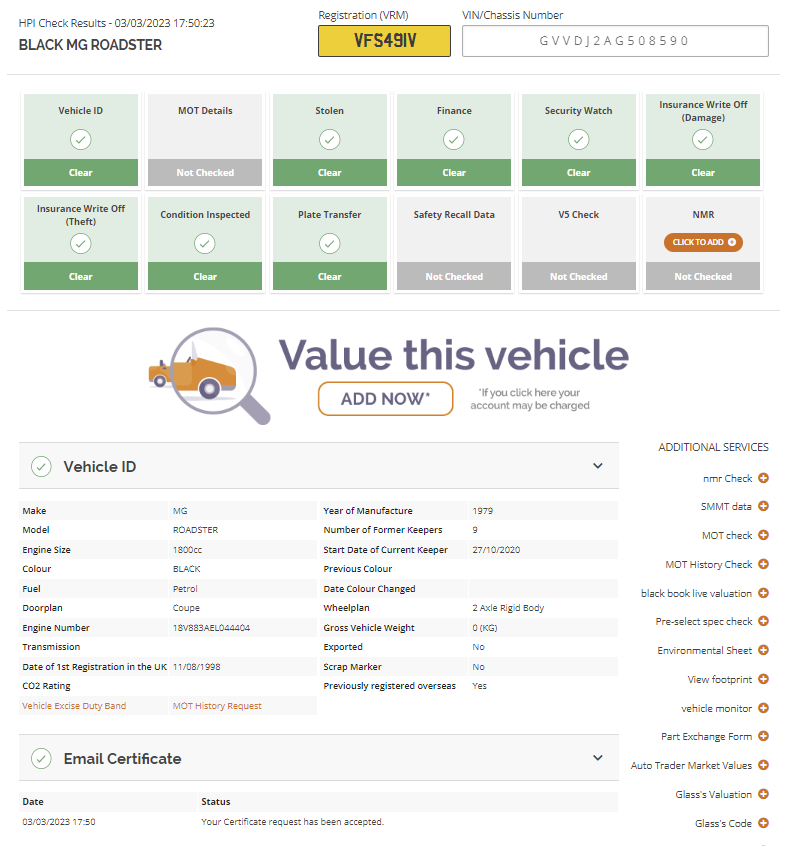Click the NMR Click To Add button
Viewport: 787px width, 846px height.
703,242
